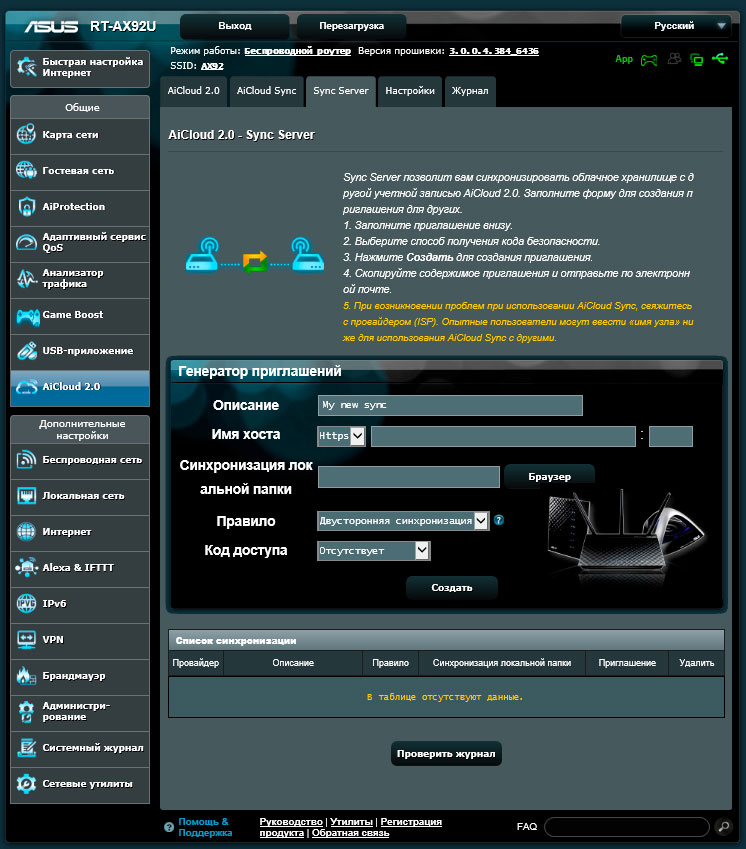Click the IPv6 icon
746x849 pixels.
(26, 603)
